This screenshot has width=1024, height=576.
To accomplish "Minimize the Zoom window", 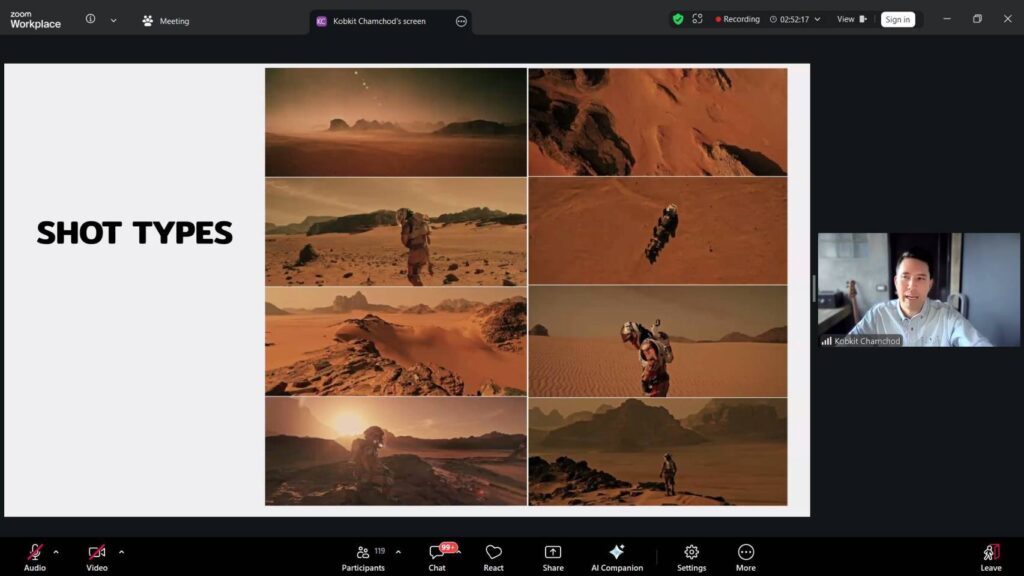I will (x=947, y=19).
